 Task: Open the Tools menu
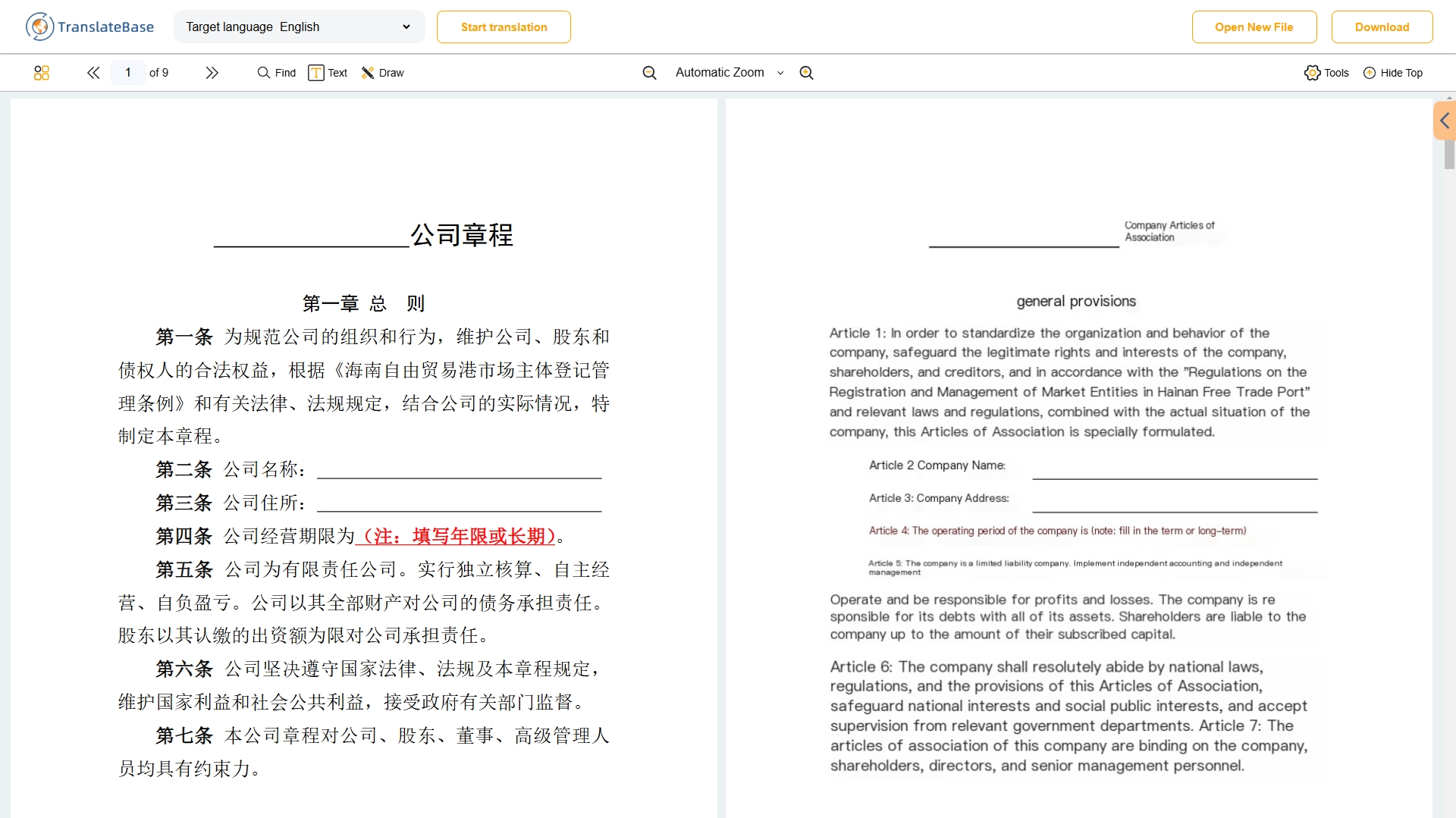tap(1327, 73)
